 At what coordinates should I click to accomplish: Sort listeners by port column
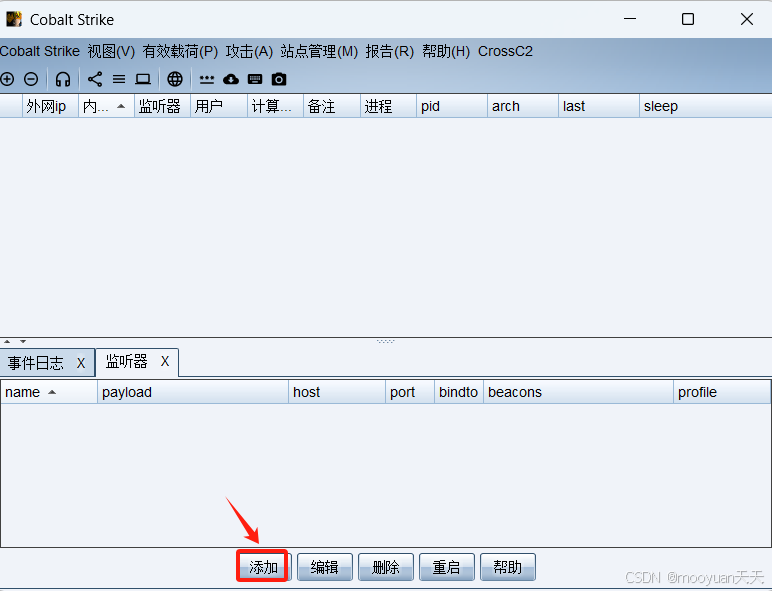tap(410, 392)
